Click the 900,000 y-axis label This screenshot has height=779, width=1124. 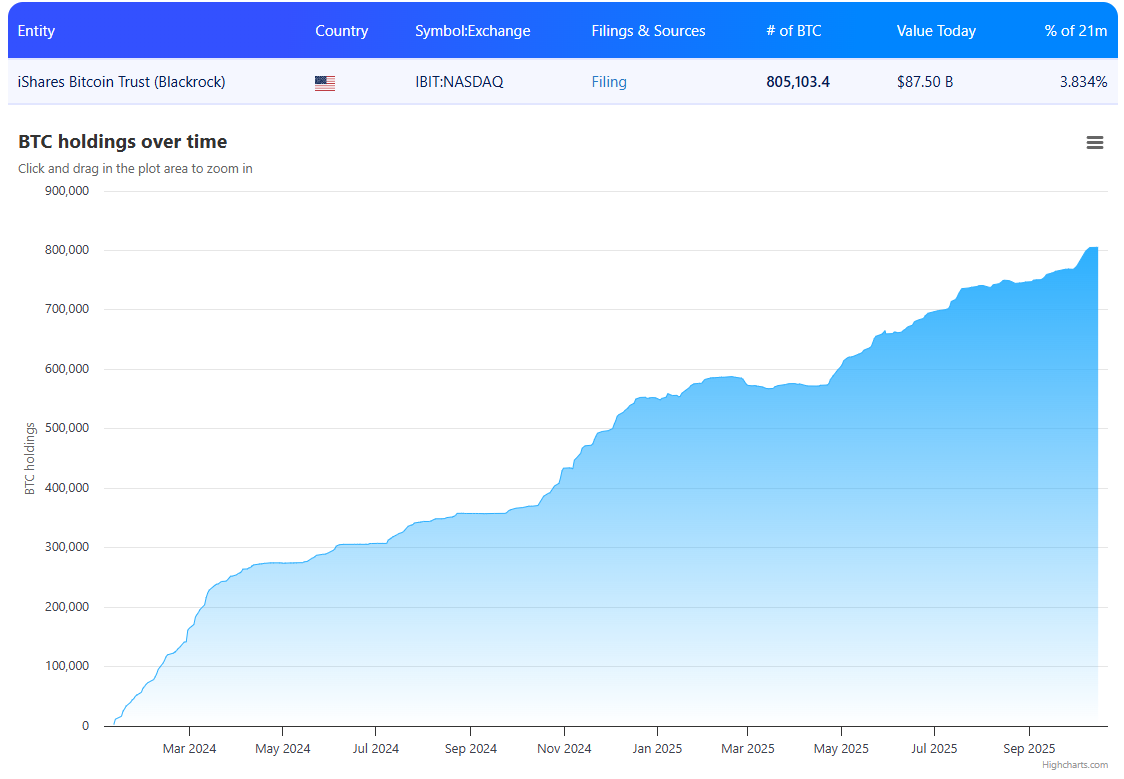tap(67, 191)
